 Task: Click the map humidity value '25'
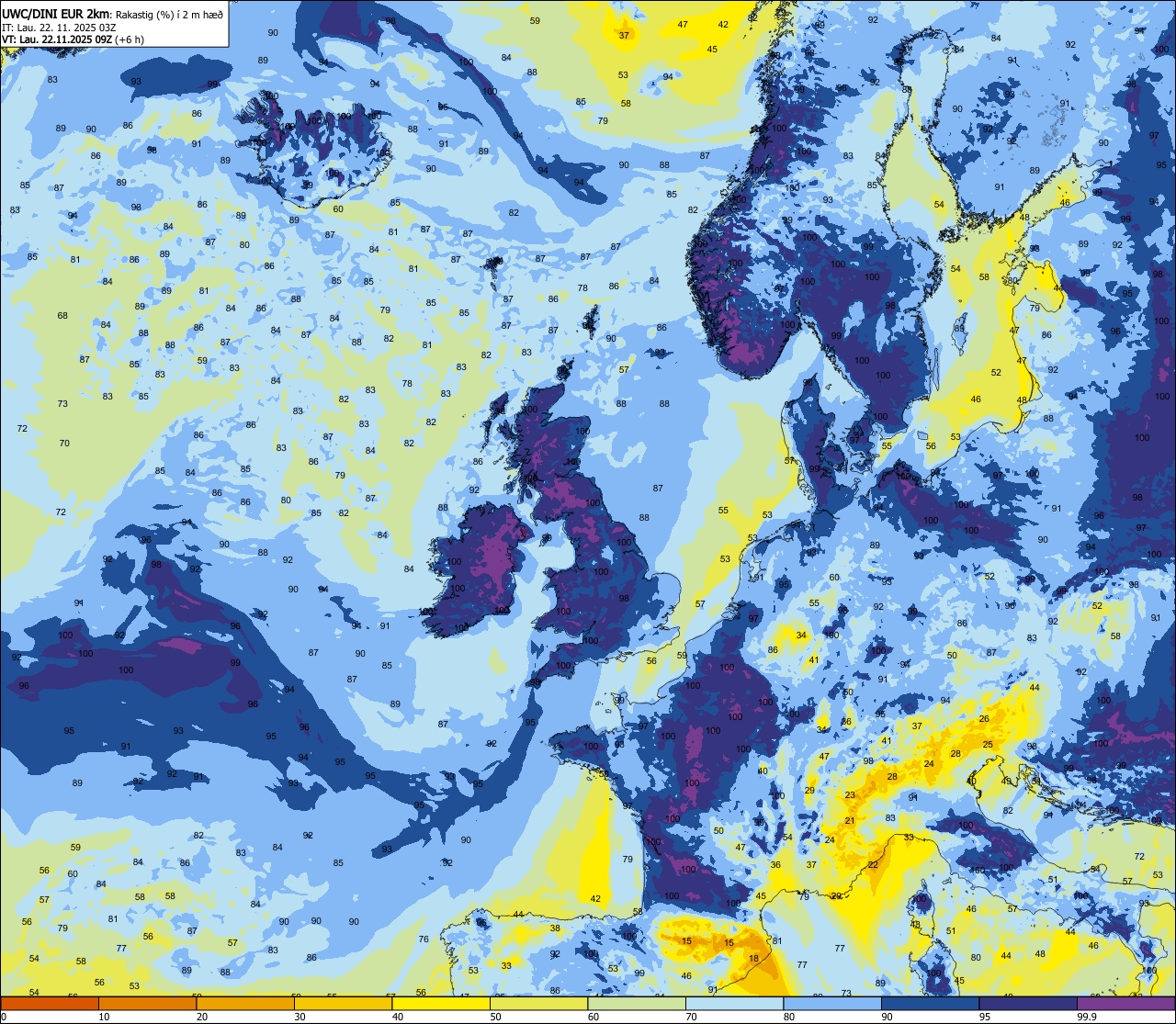point(988,745)
